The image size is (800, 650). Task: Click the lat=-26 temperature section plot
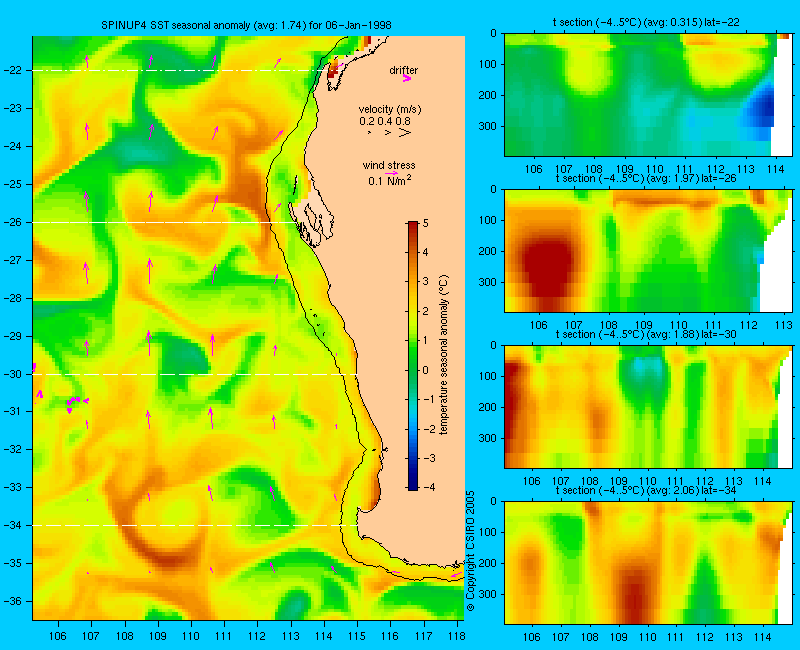coord(647,251)
